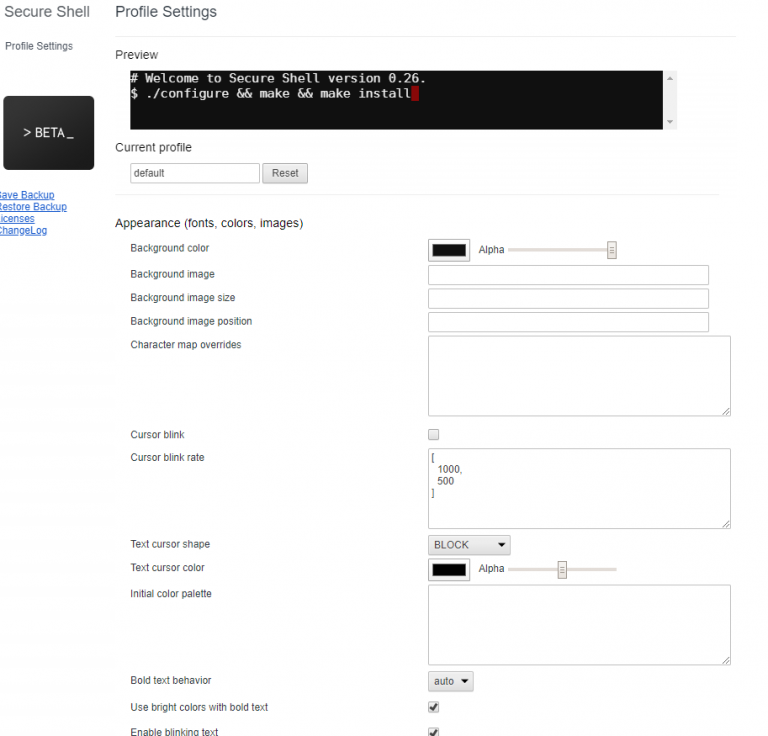Viewport: 768px width, 736px height.
Task: Click the BETA terminal logo icon
Action: click(48, 133)
